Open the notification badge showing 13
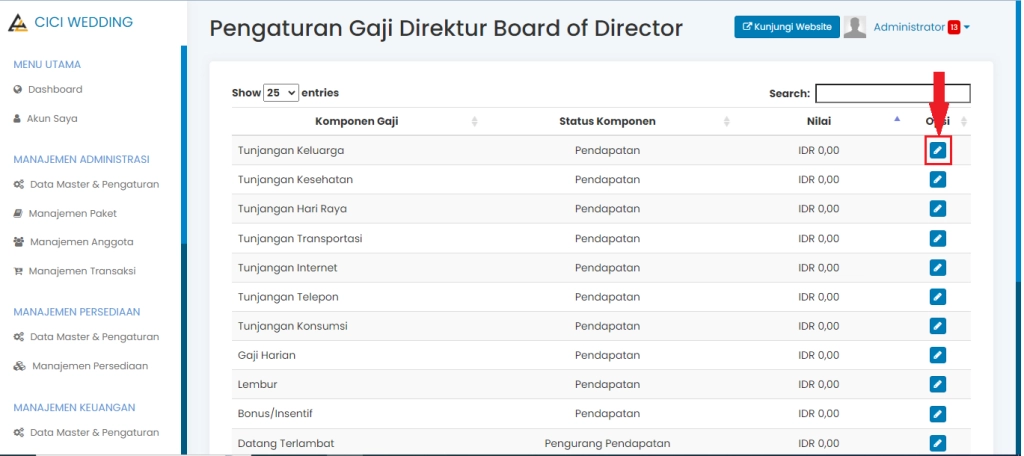The height and width of the screenshot is (456, 1024). tap(953, 27)
